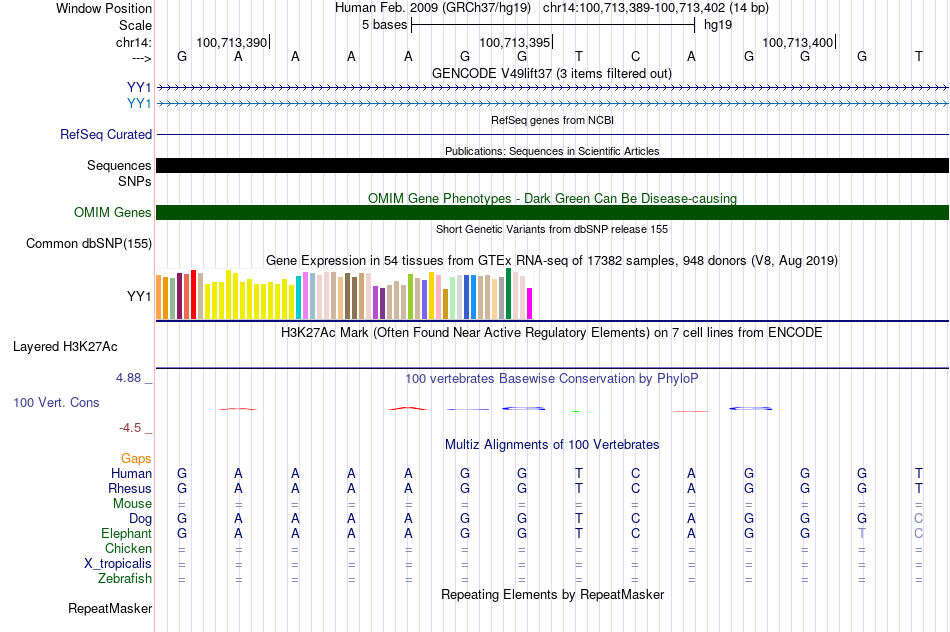Screen dimensions: 950x632
Task: Click the Sequences track label
Action: tap(119, 165)
